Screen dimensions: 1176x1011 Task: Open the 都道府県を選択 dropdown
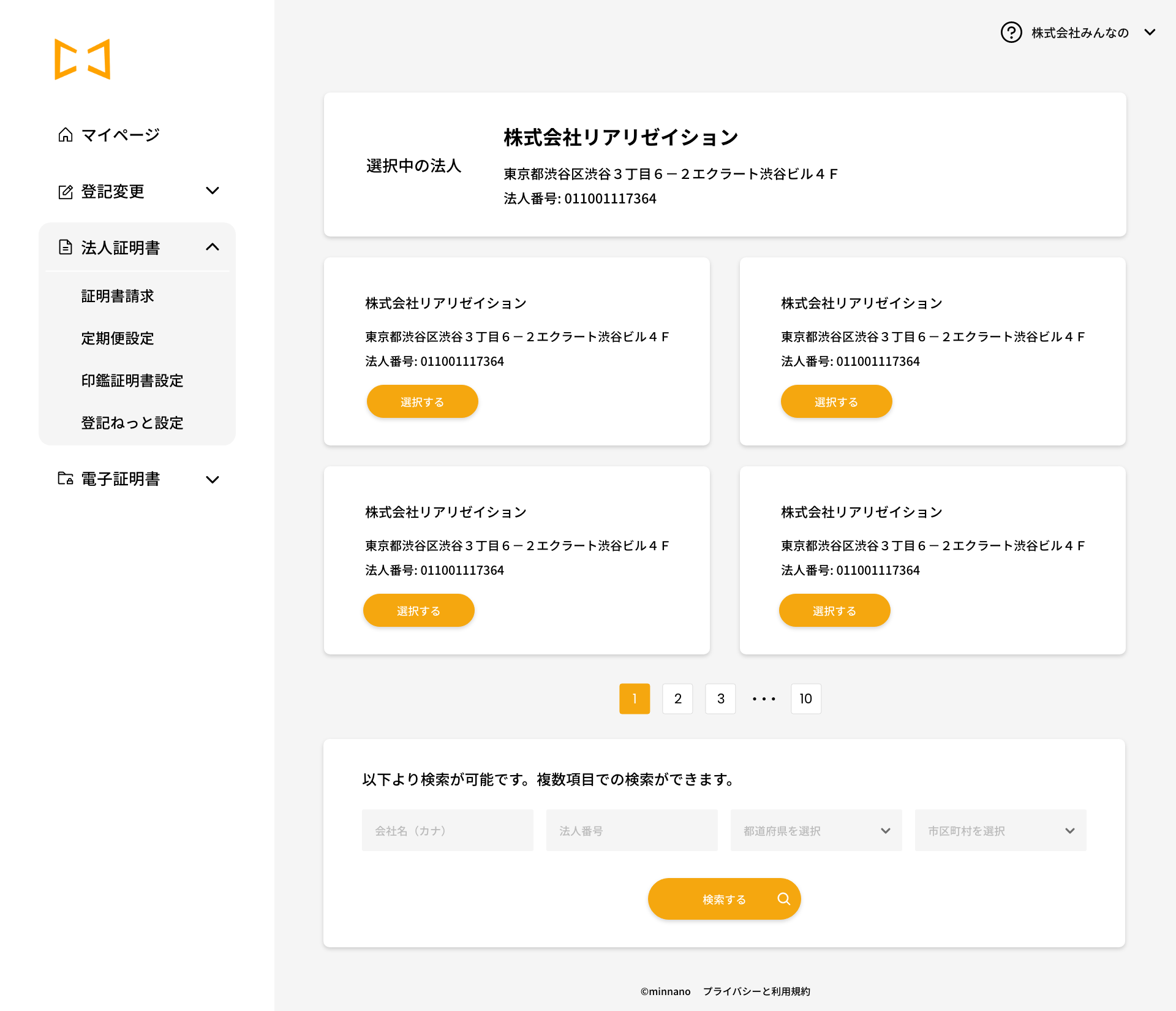pyautogui.click(x=816, y=831)
